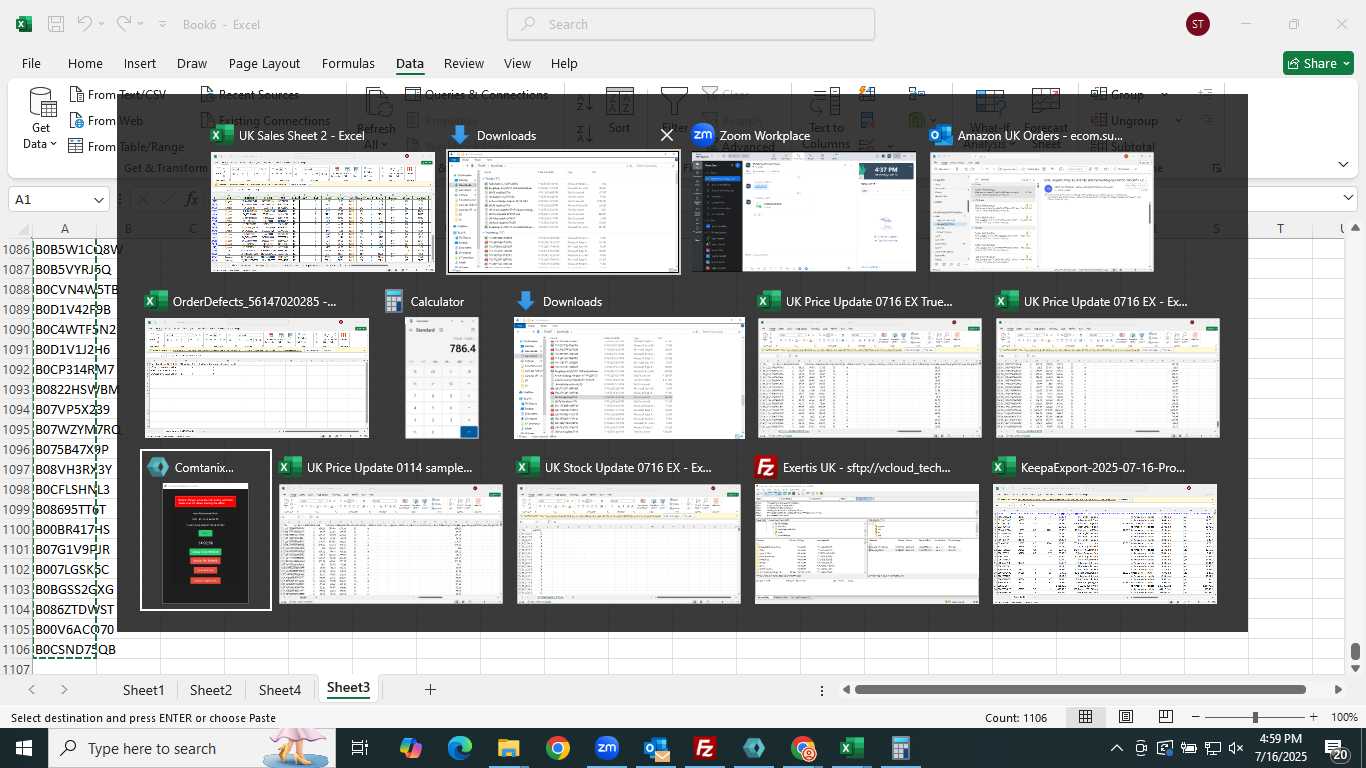Open the Undo history dropdown arrow
Screen dimensions: 1366x768
(103, 24)
